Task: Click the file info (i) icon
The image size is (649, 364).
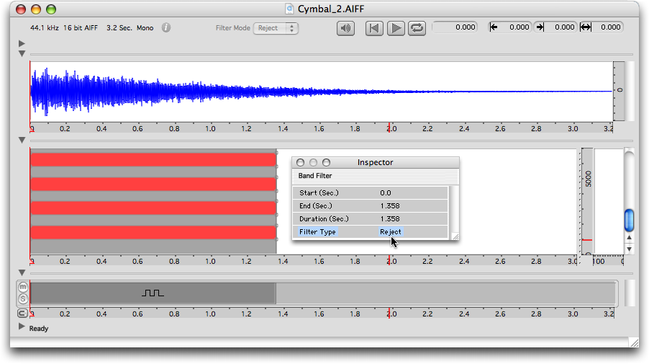Action: 166,28
